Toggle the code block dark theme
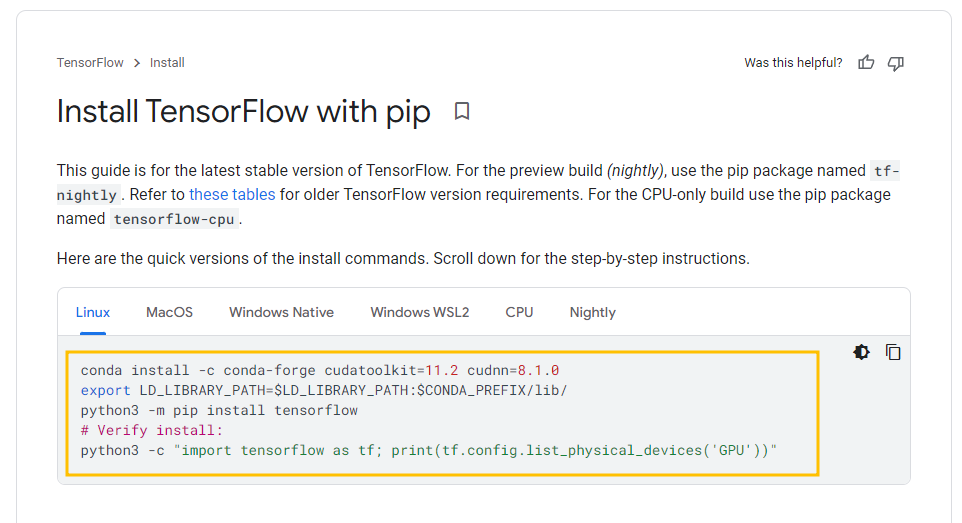962x523 pixels. pos(861,352)
